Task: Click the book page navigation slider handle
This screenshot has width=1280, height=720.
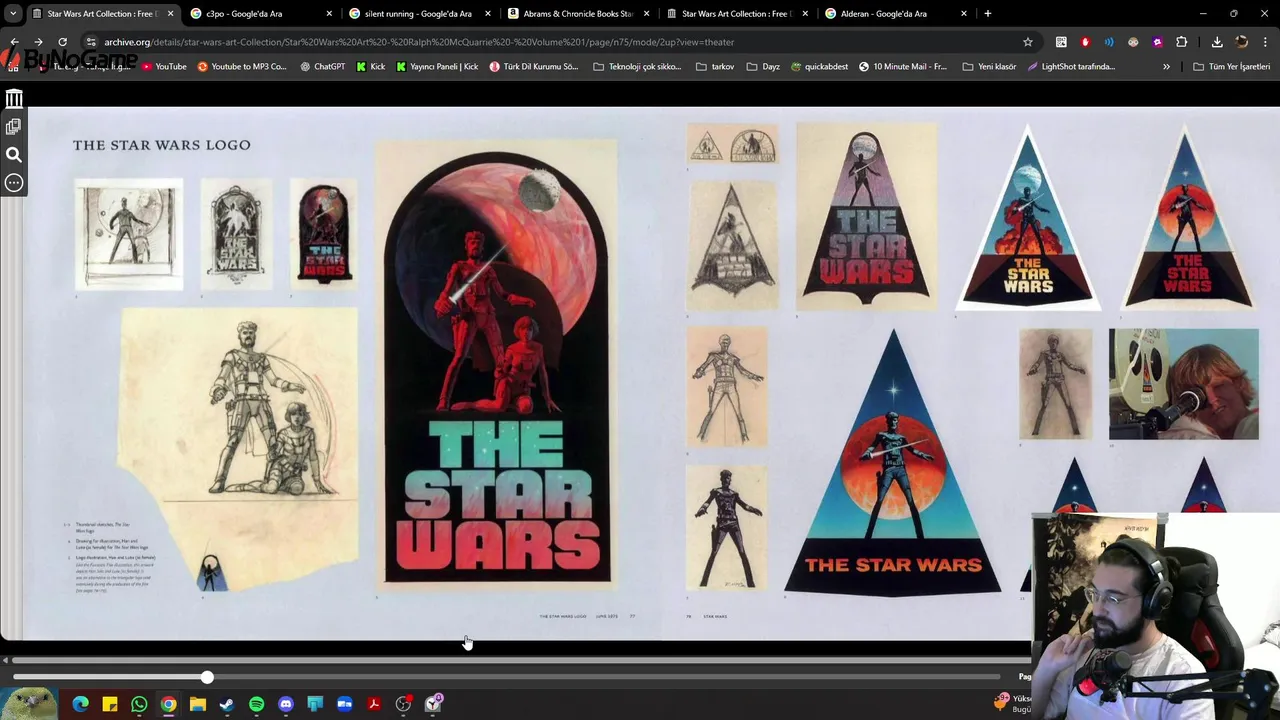Action: pyautogui.click(x=206, y=677)
